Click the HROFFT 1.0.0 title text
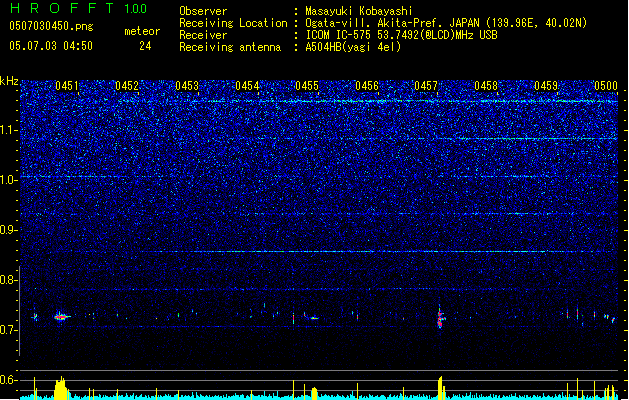 [x=78, y=8]
